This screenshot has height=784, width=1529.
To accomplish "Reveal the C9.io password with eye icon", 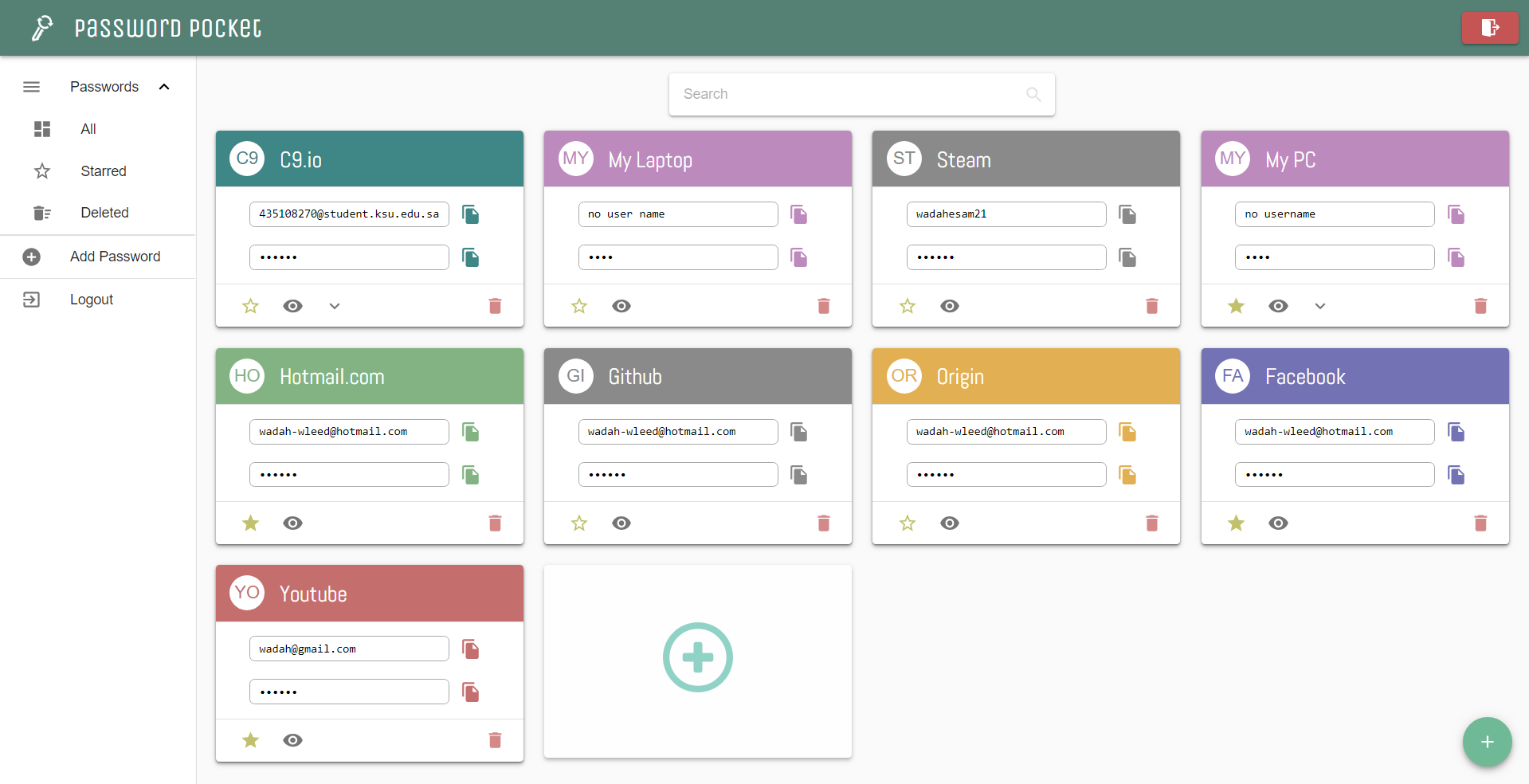I will click(x=293, y=306).
